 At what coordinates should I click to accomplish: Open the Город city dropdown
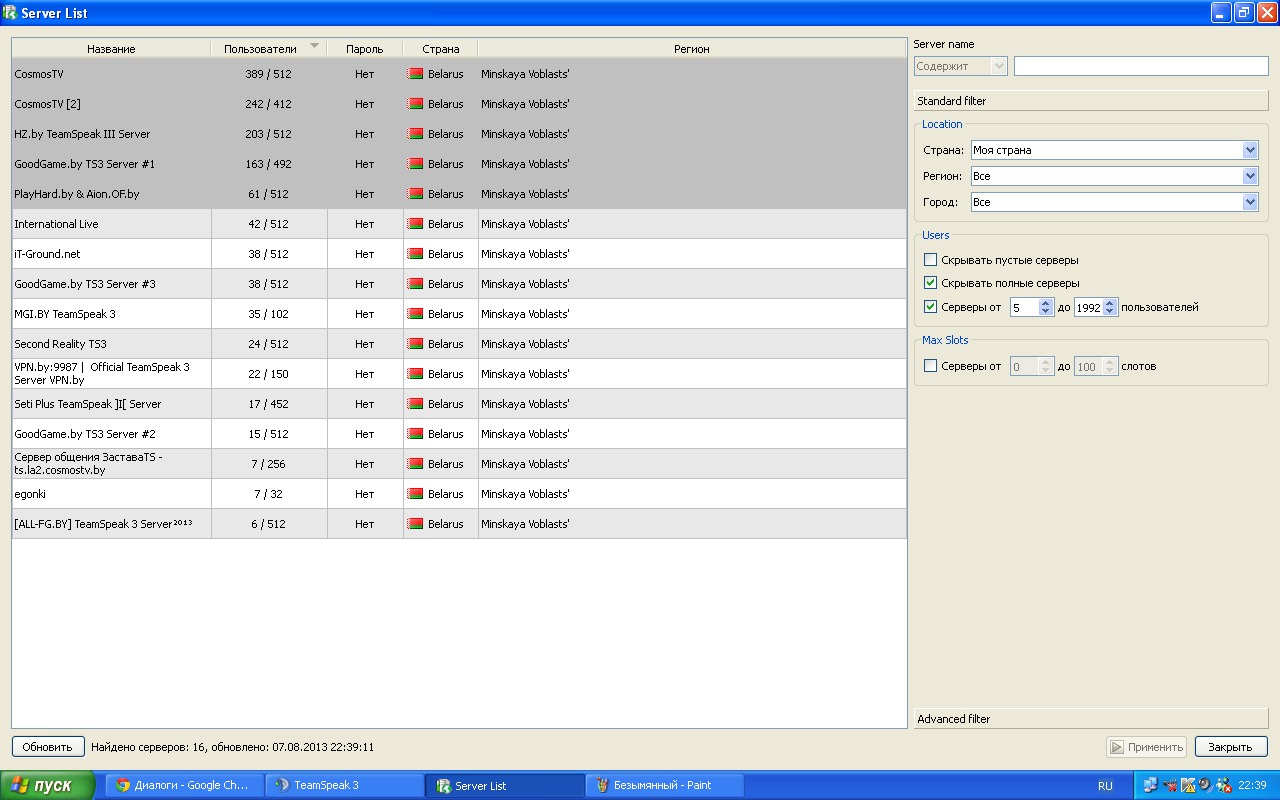(x=1250, y=202)
